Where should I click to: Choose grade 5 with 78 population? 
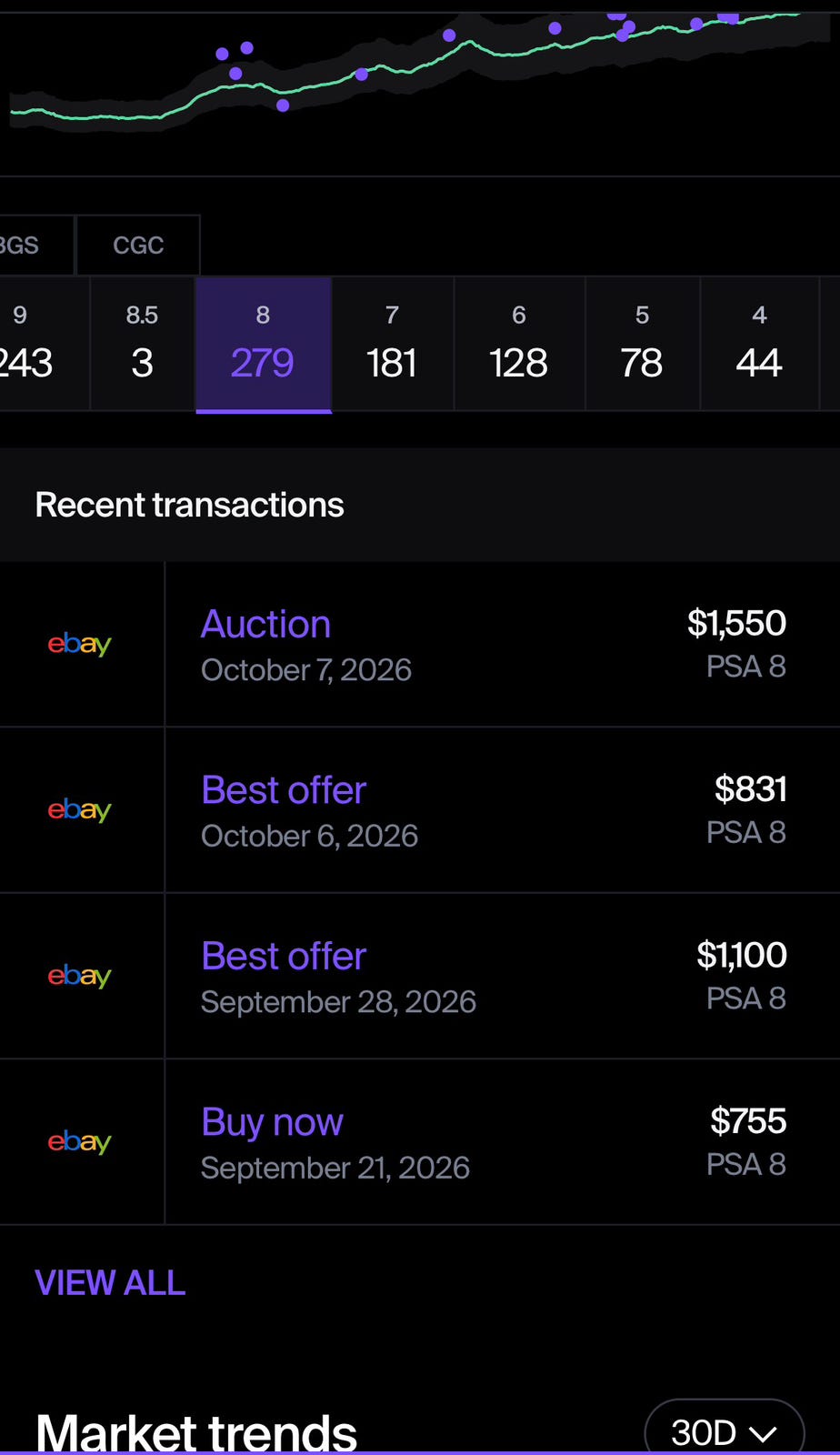pos(642,345)
